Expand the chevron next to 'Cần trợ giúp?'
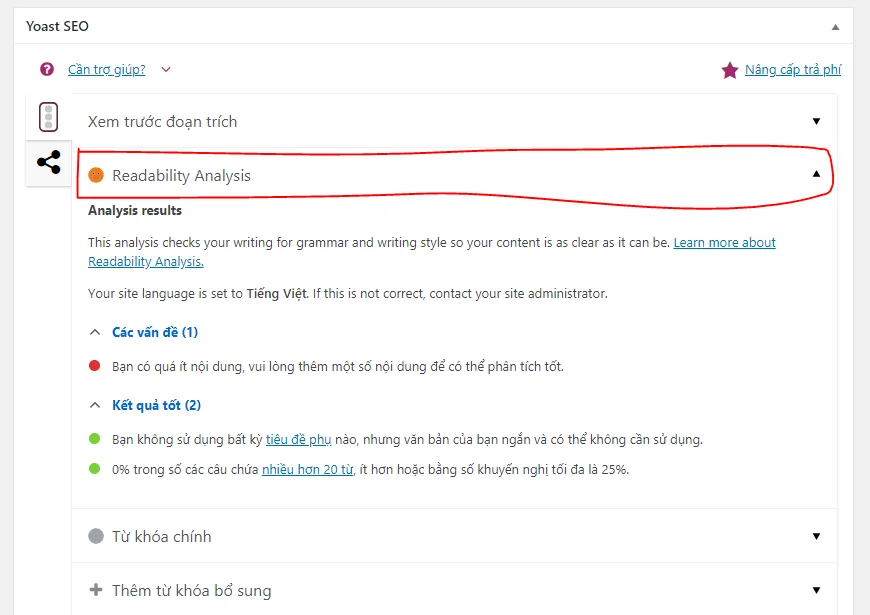 point(166,69)
